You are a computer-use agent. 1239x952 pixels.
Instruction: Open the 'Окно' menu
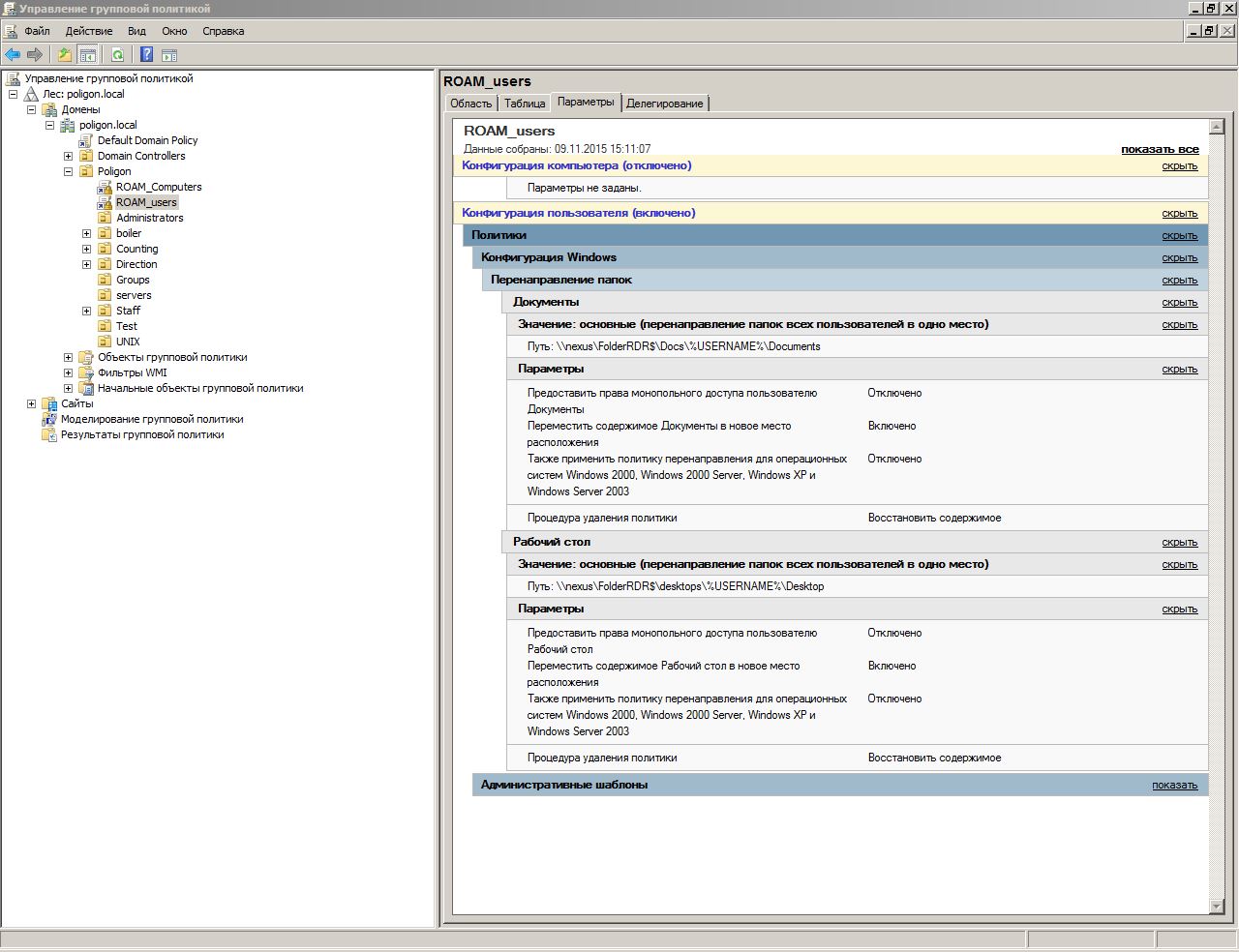coord(174,31)
